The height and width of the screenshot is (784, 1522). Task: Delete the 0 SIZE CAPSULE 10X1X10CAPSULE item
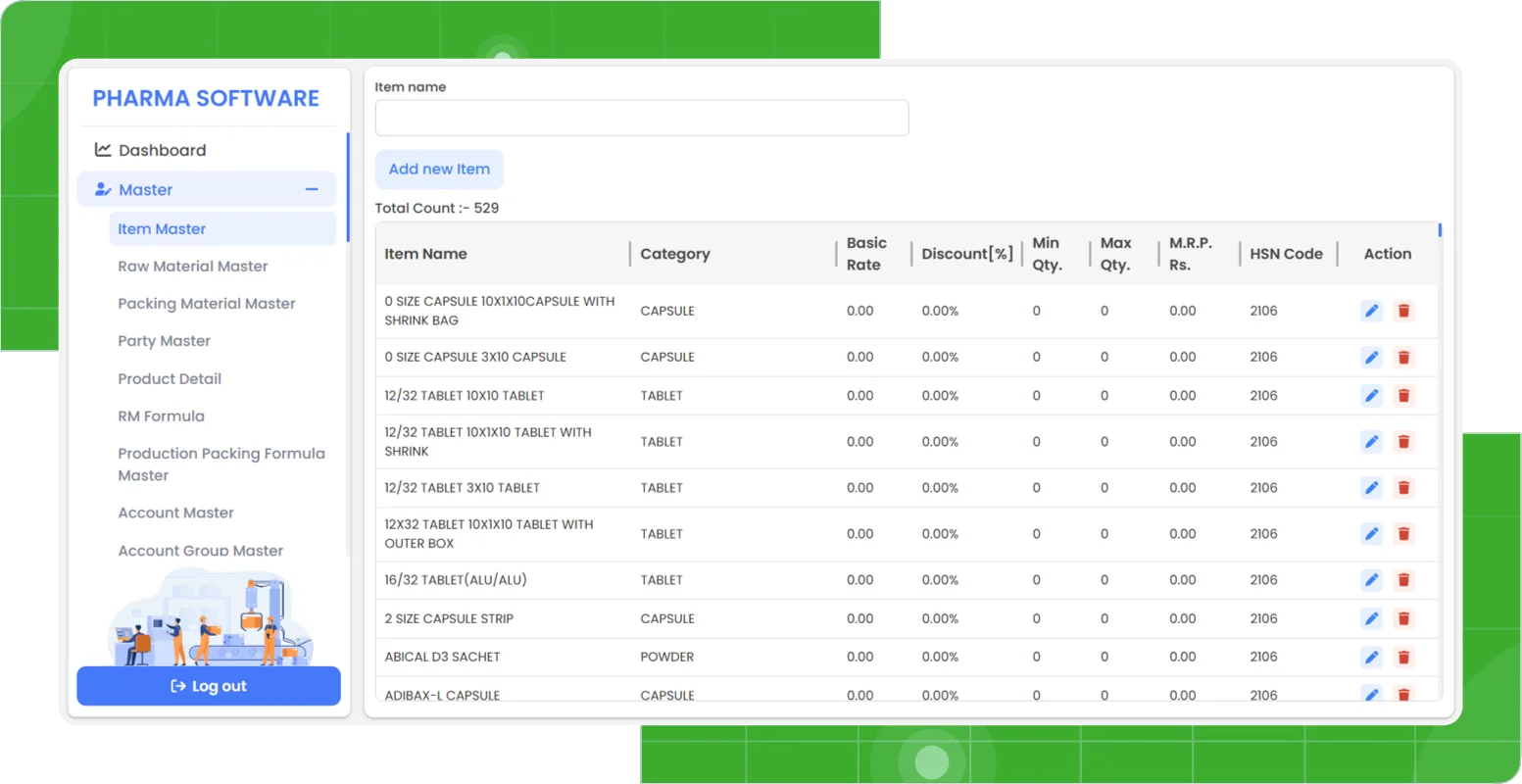coord(1403,311)
